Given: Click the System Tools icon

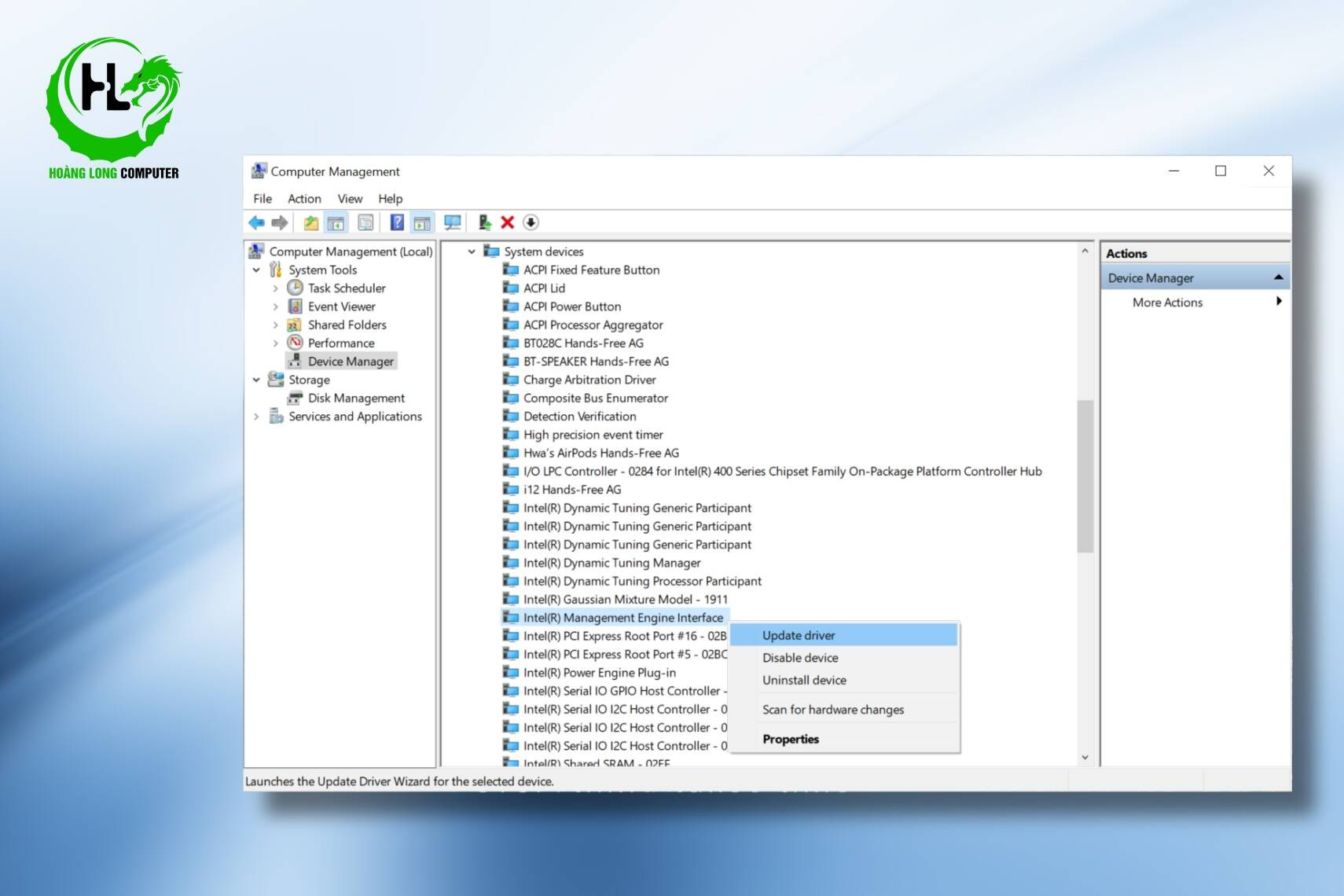Looking at the screenshot, I should (x=276, y=270).
